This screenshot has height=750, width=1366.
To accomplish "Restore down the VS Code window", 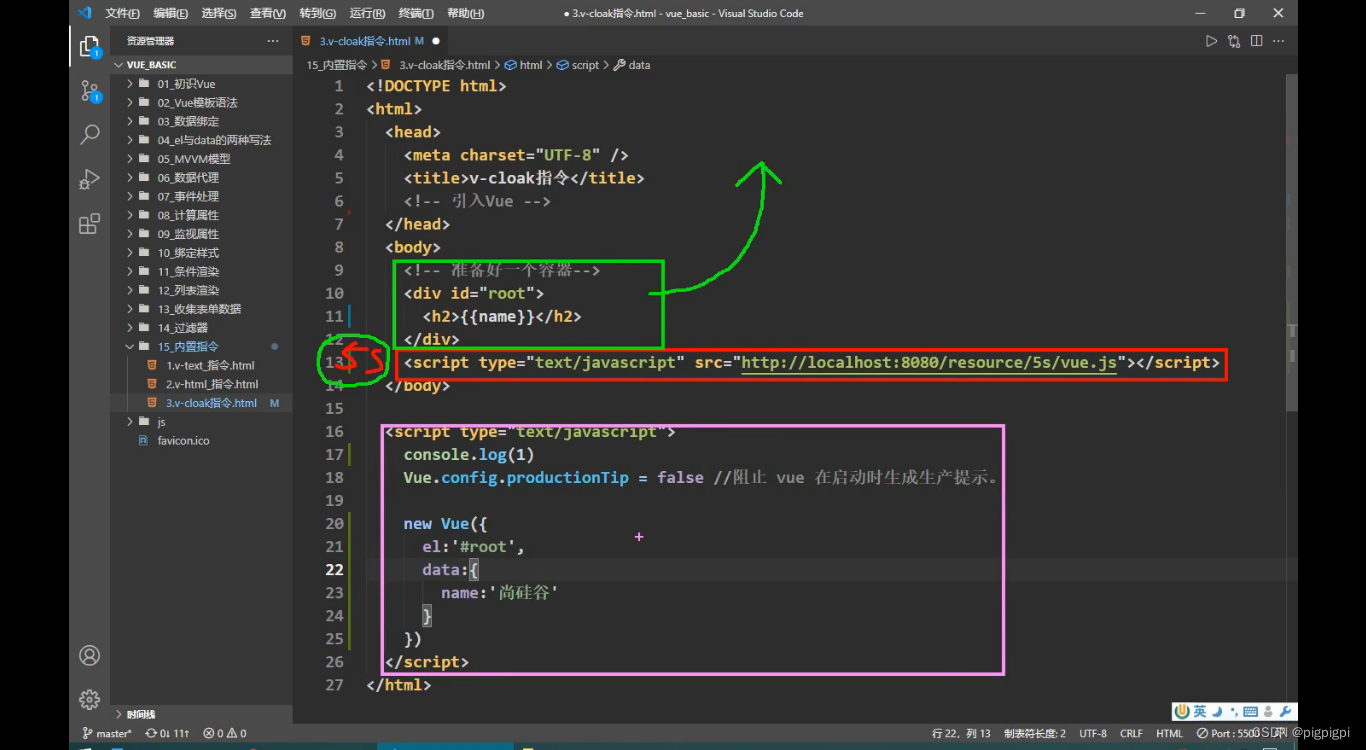I will coord(1239,13).
